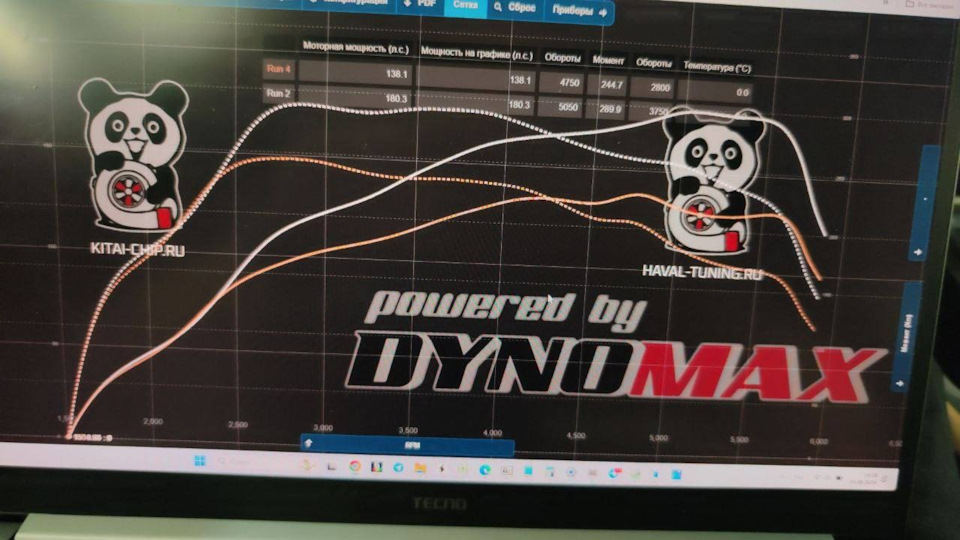Viewport: 960px width, 540px height.
Task: Open Google Chrome from the taskbar
Action: pos(355,467)
